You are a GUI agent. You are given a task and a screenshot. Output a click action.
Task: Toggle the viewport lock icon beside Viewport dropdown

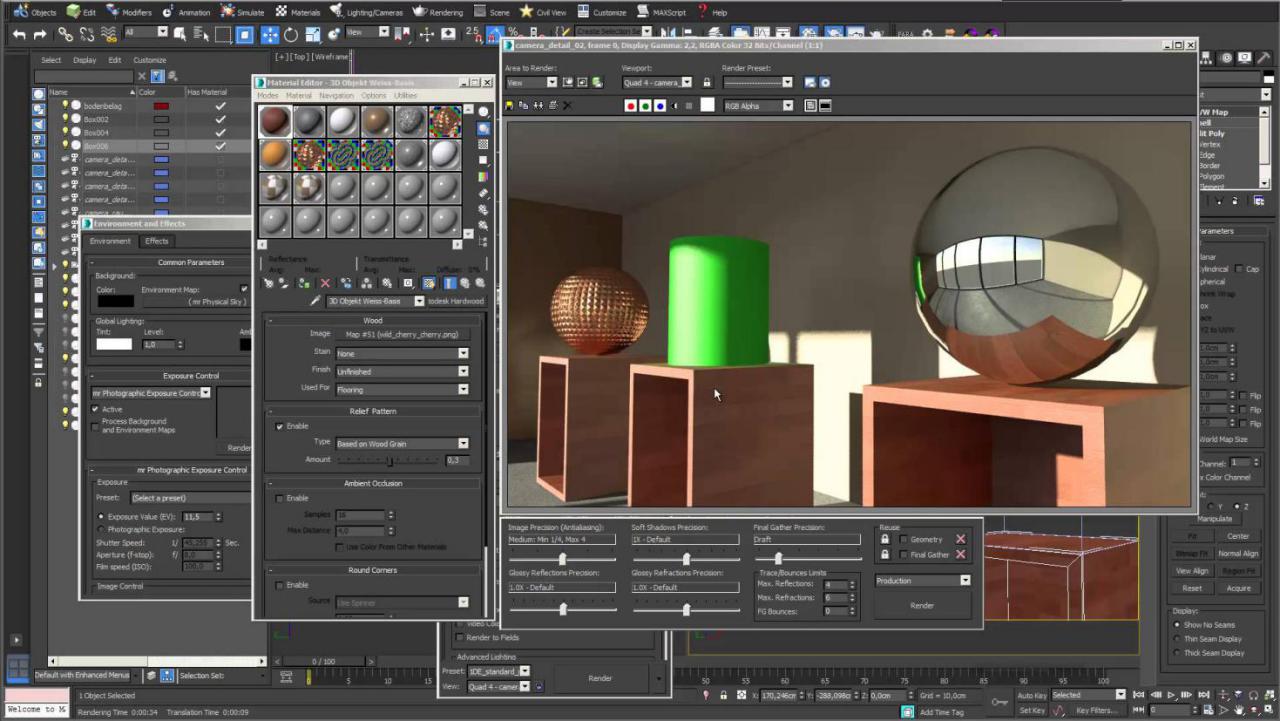click(707, 82)
